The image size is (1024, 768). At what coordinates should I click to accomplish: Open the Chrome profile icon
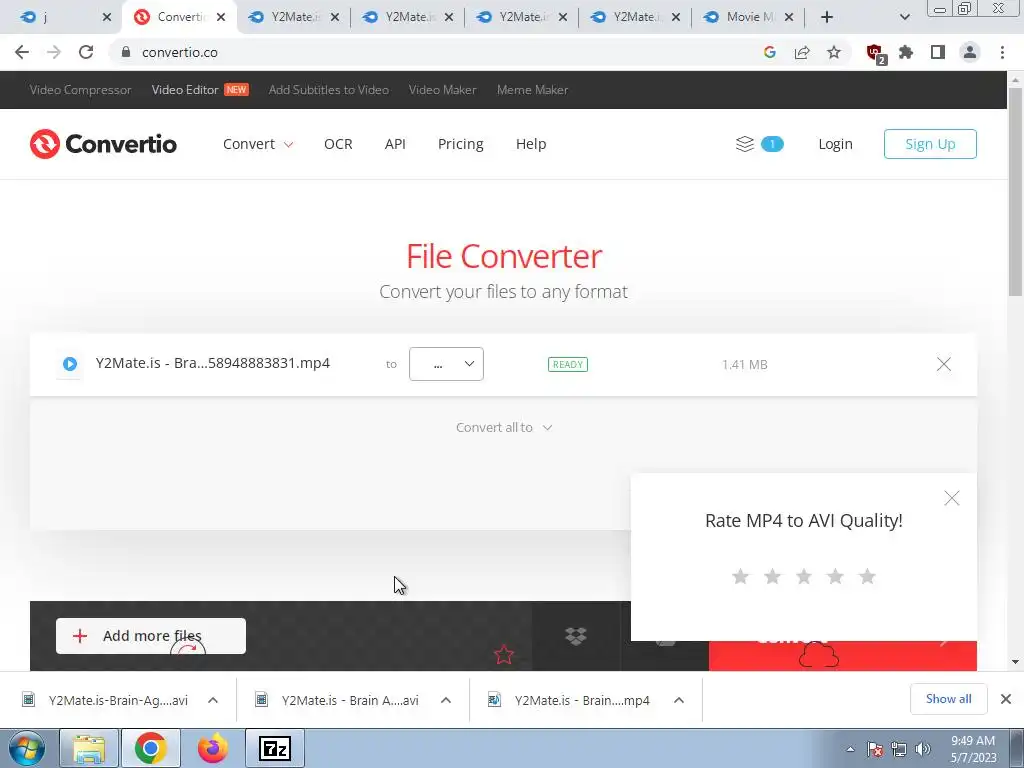tap(970, 52)
